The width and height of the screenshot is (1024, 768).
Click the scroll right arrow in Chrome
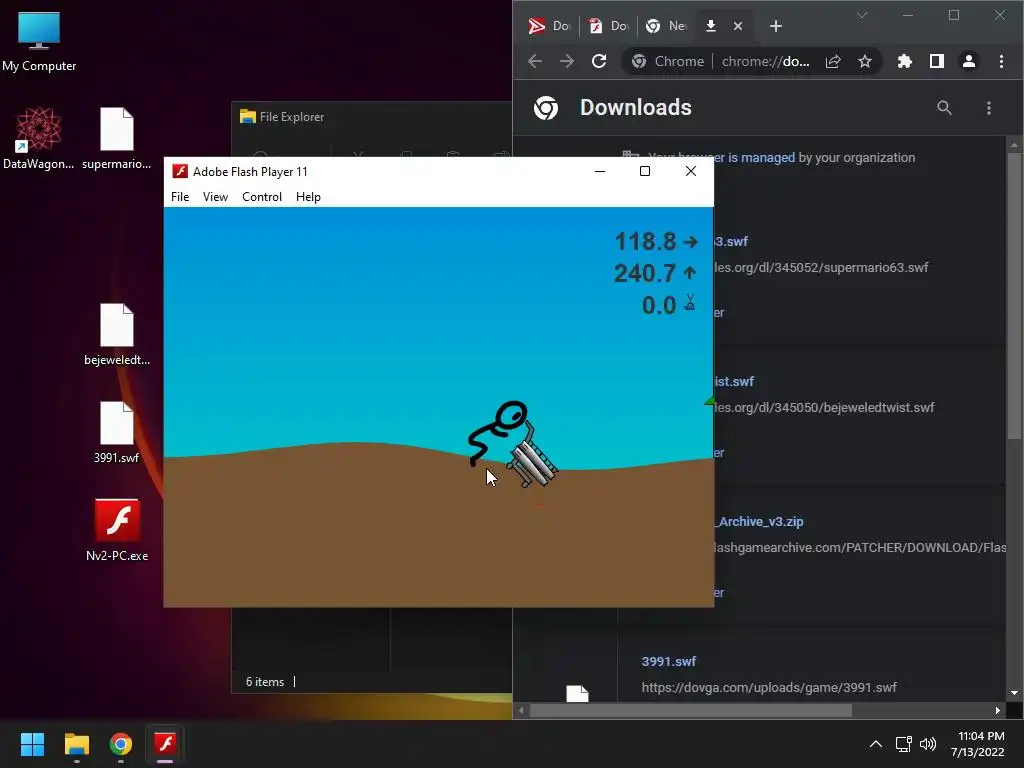tap(997, 711)
